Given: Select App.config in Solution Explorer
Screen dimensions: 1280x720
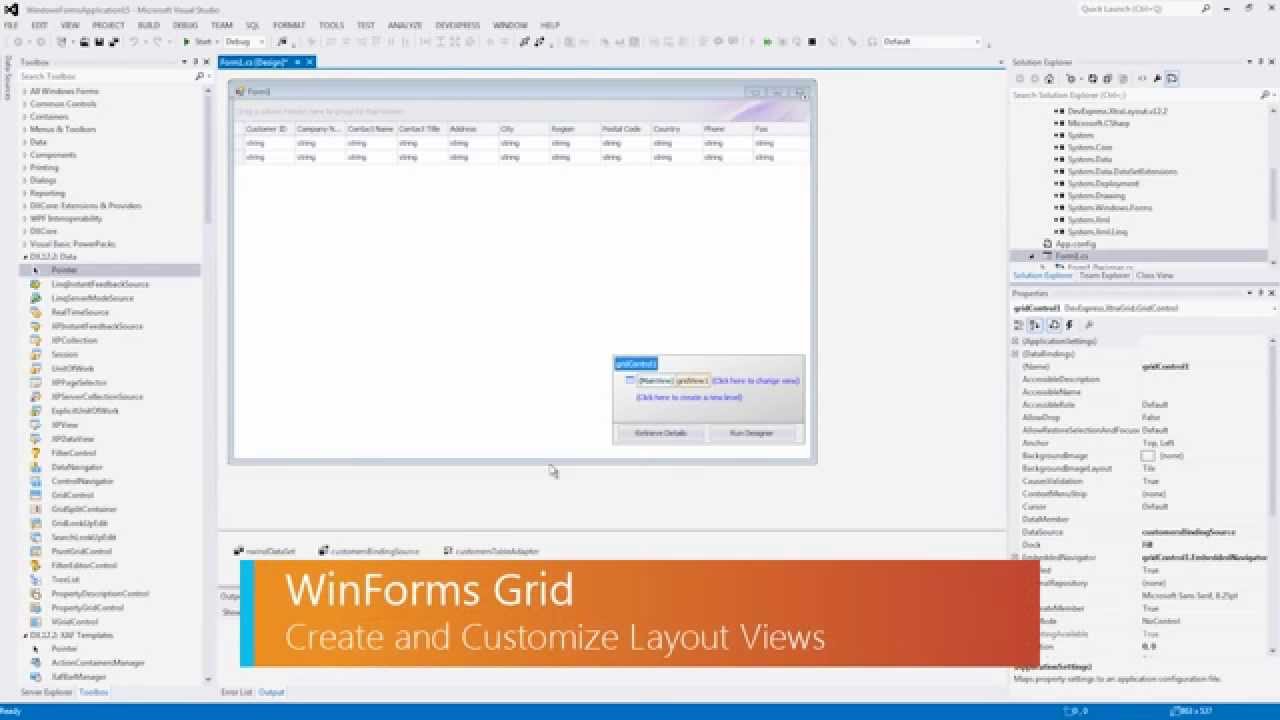Looking at the screenshot, I should pyautogui.click(x=1075, y=244).
